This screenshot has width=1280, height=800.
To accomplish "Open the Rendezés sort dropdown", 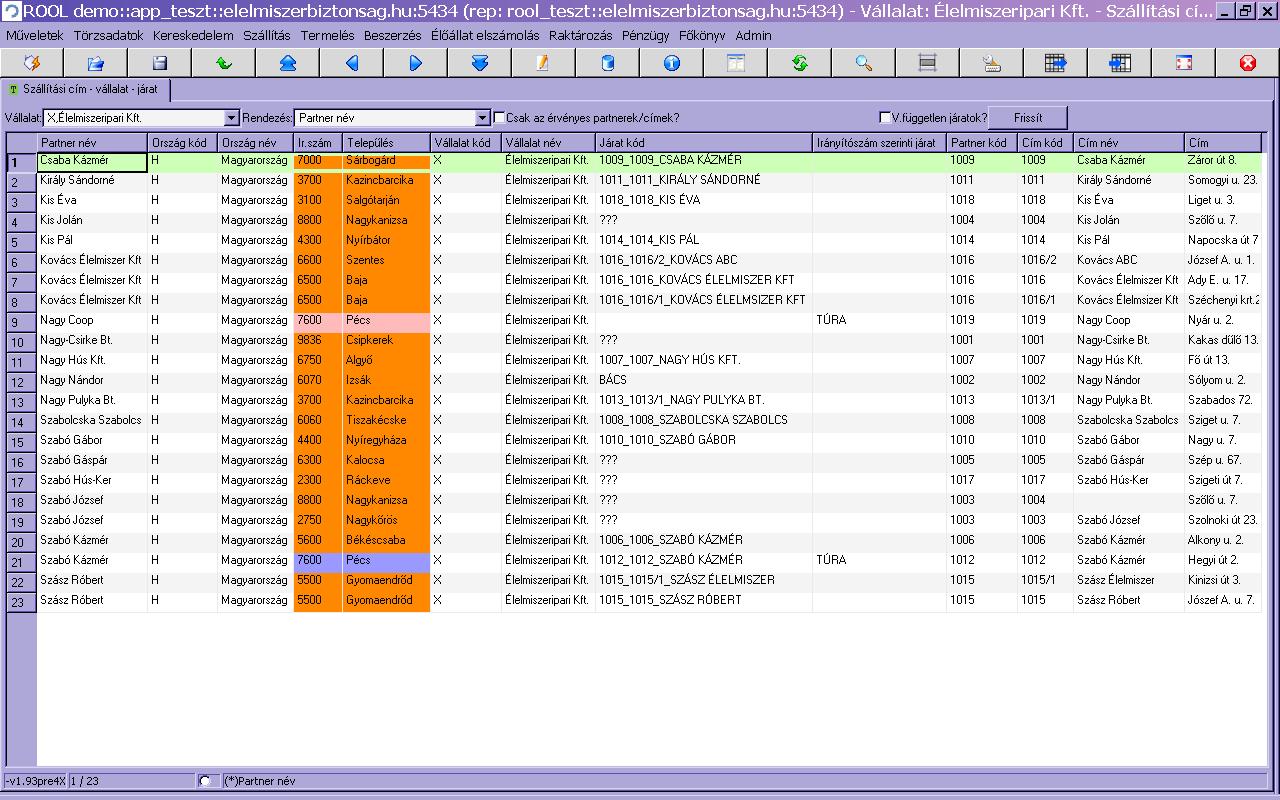I will click(483, 118).
